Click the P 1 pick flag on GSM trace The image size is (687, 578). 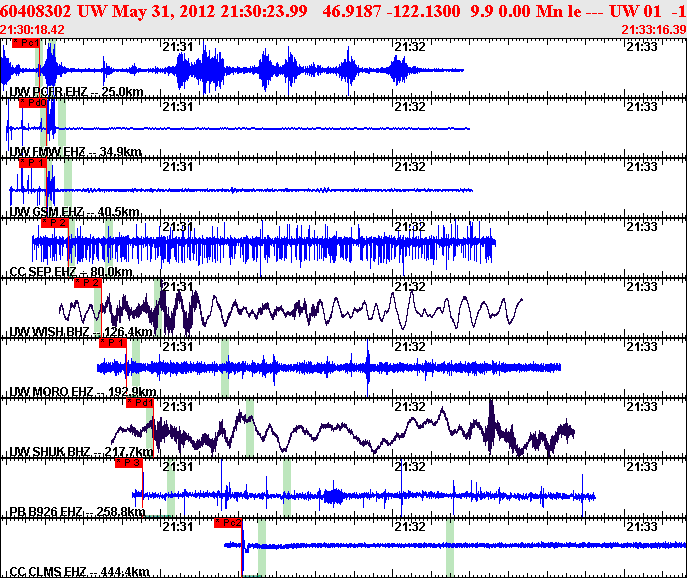tap(33, 163)
